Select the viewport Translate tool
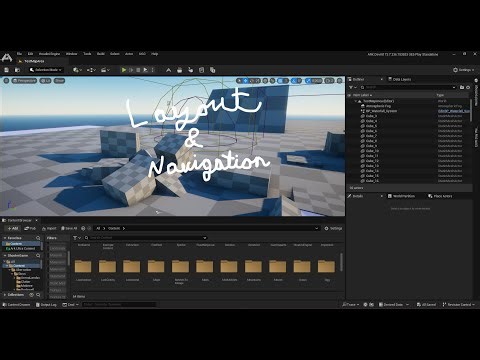The width and height of the screenshot is (480, 360). [x=245, y=81]
